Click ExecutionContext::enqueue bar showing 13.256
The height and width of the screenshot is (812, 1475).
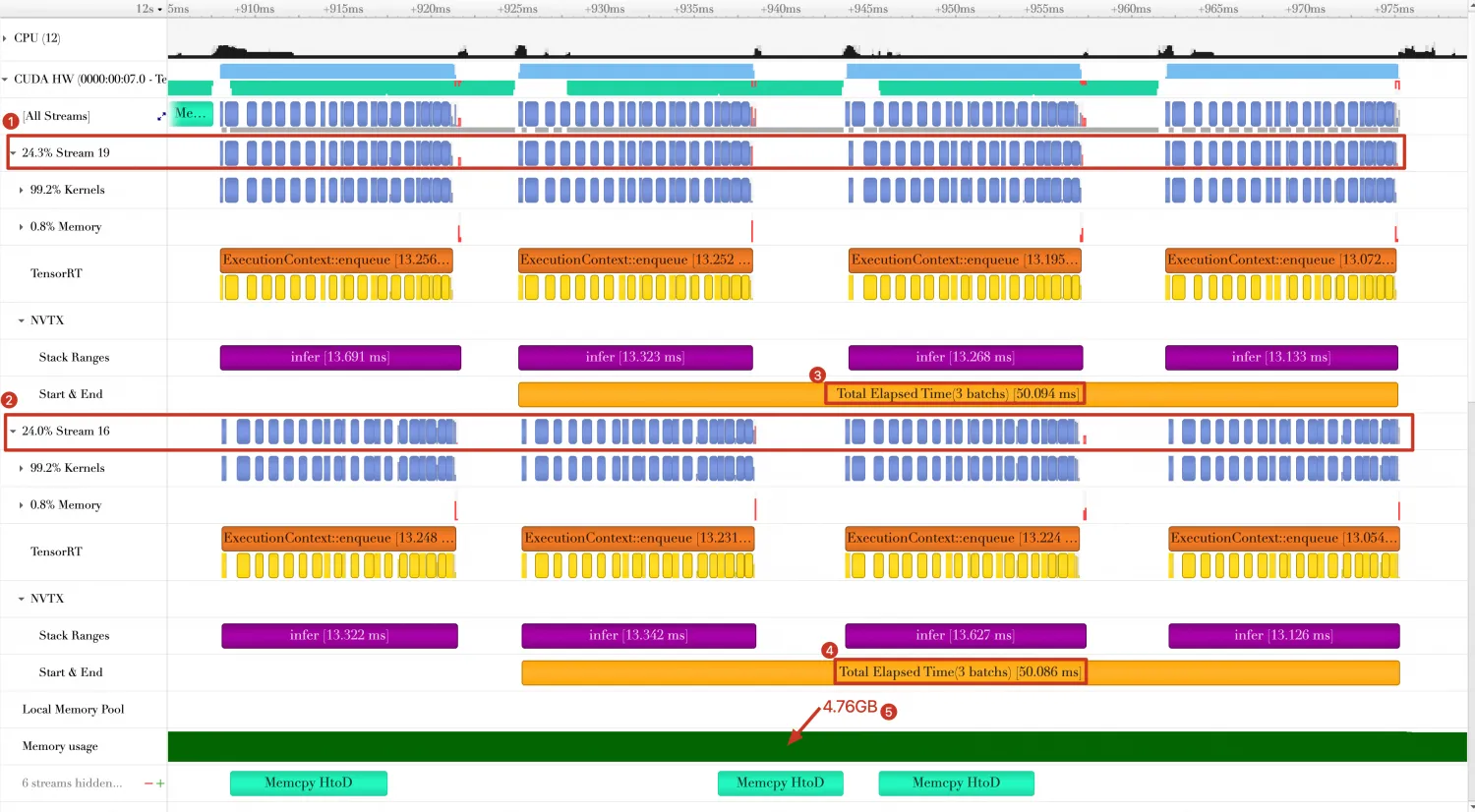336,261
